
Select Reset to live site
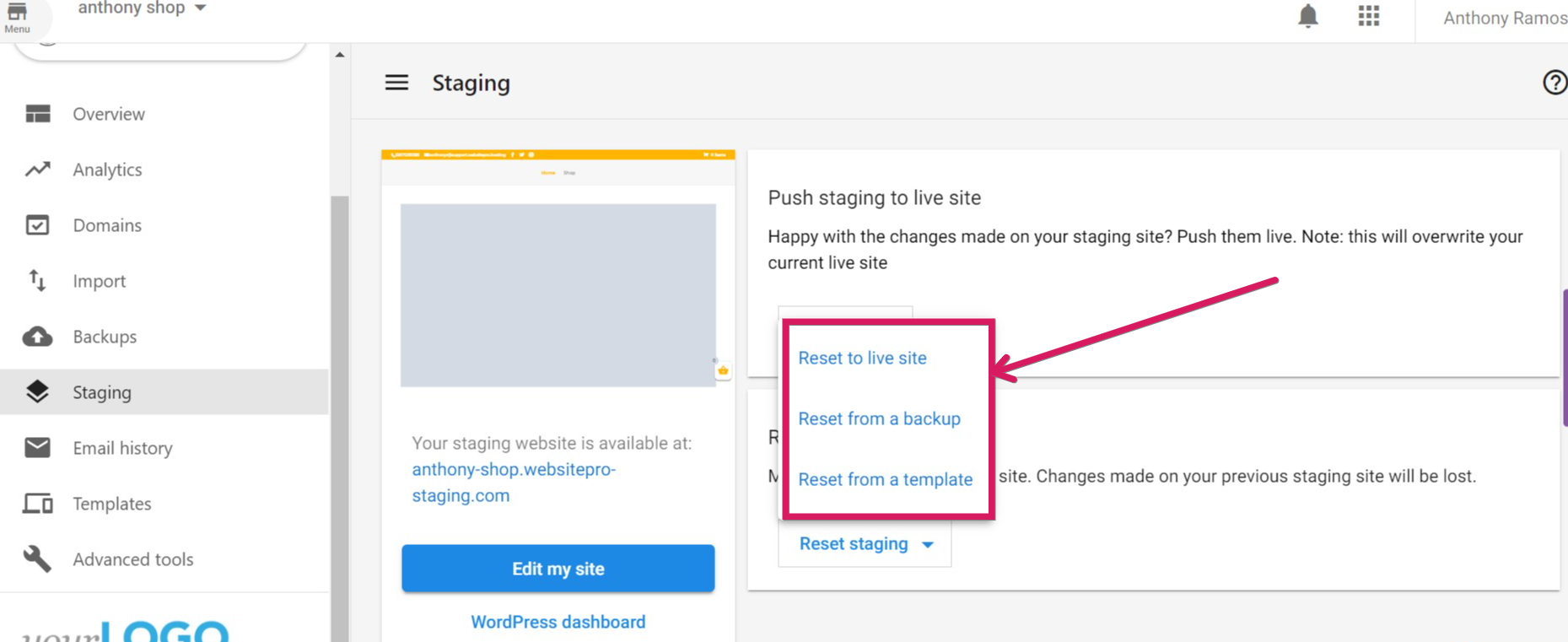[862, 358]
